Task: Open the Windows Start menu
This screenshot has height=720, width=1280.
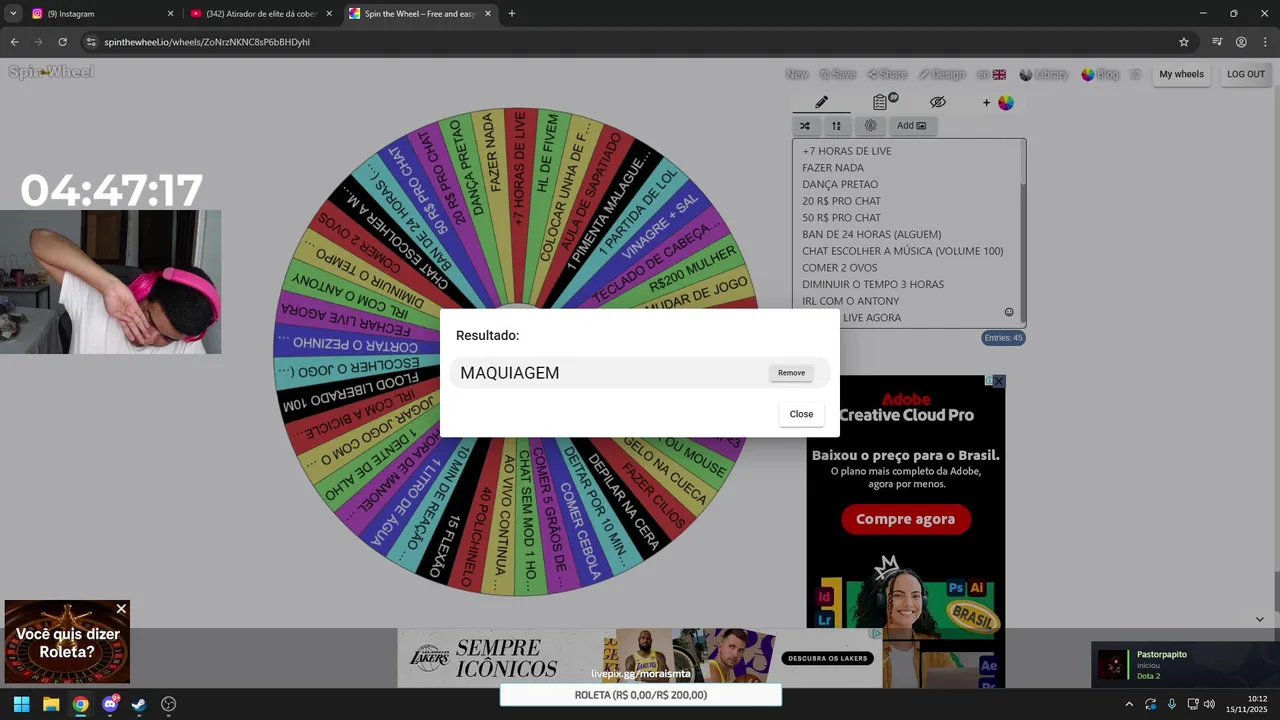Action: click(21, 704)
